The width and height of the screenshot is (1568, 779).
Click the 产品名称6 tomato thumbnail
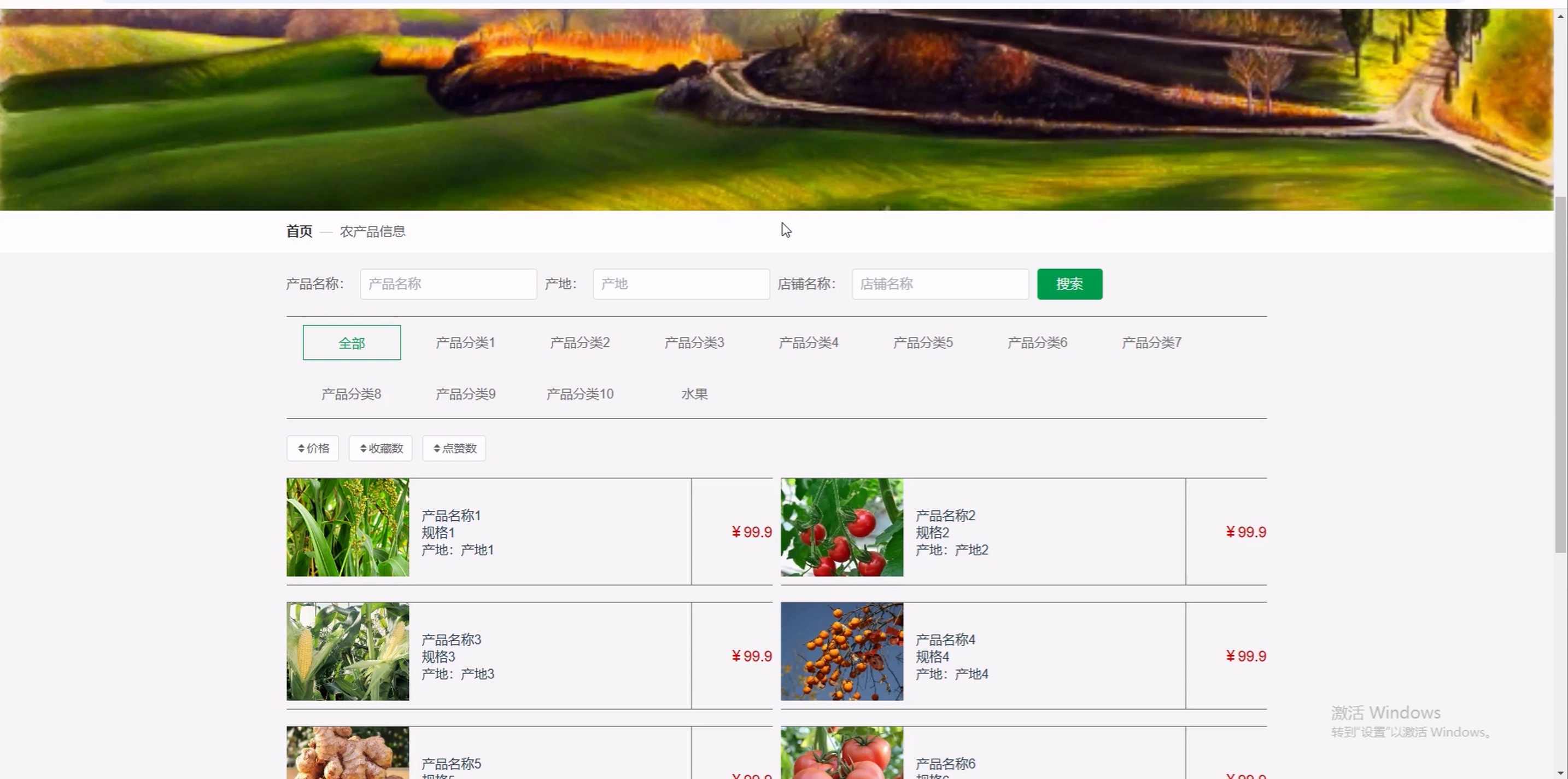click(842, 753)
